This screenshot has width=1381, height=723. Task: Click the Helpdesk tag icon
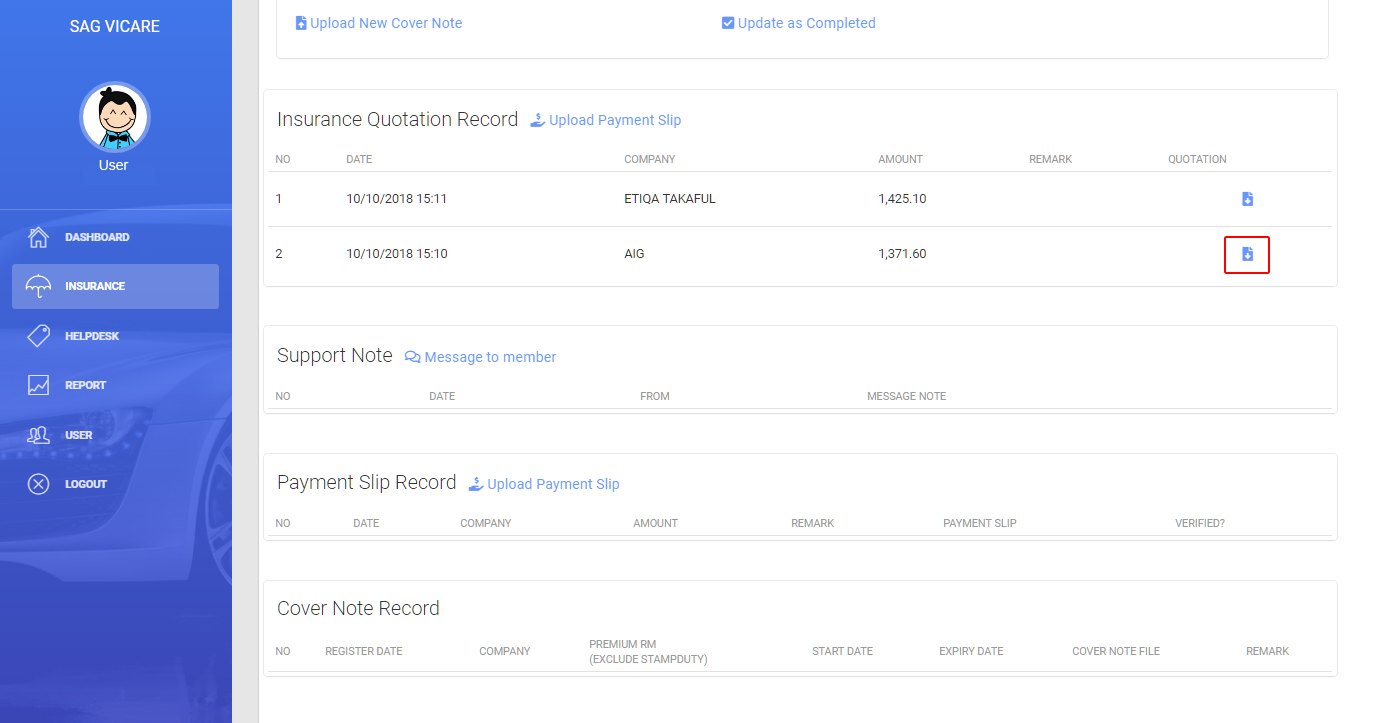39,336
